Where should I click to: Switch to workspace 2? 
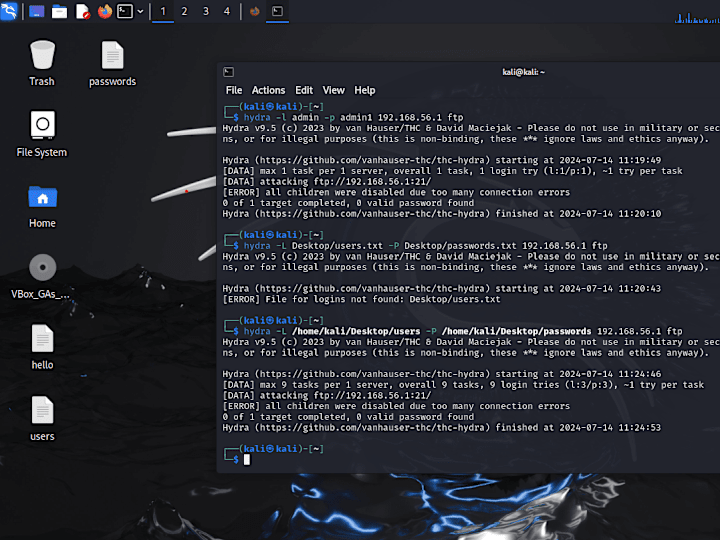pyautogui.click(x=184, y=11)
